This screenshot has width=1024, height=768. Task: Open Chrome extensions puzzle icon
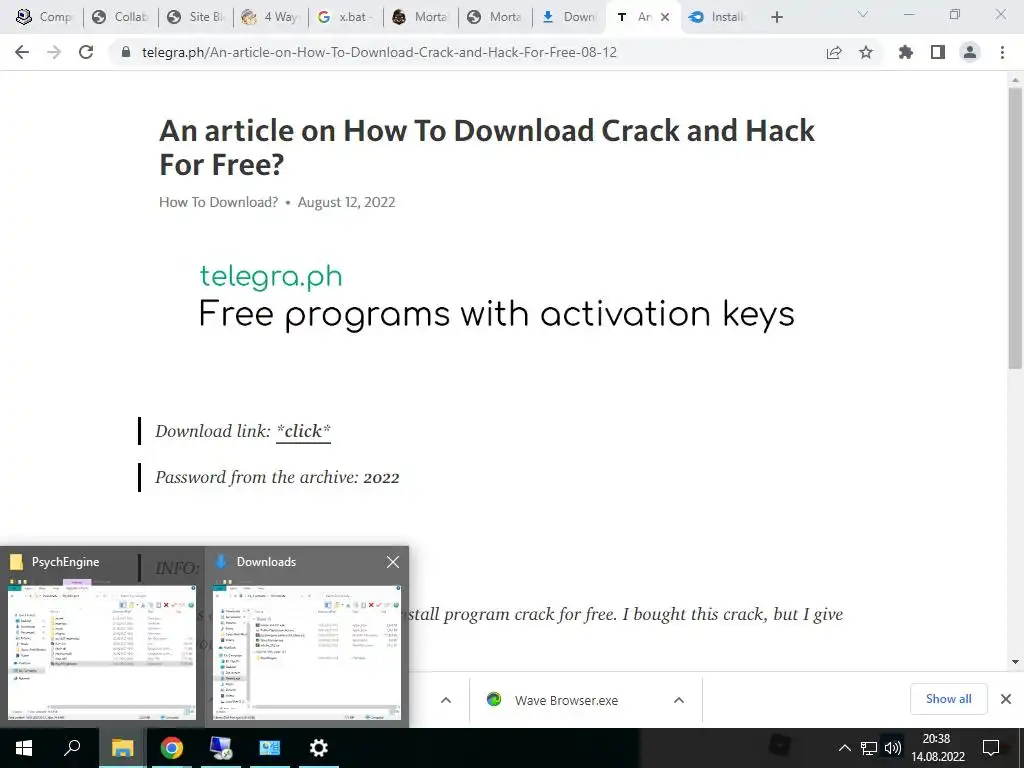pos(906,52)
